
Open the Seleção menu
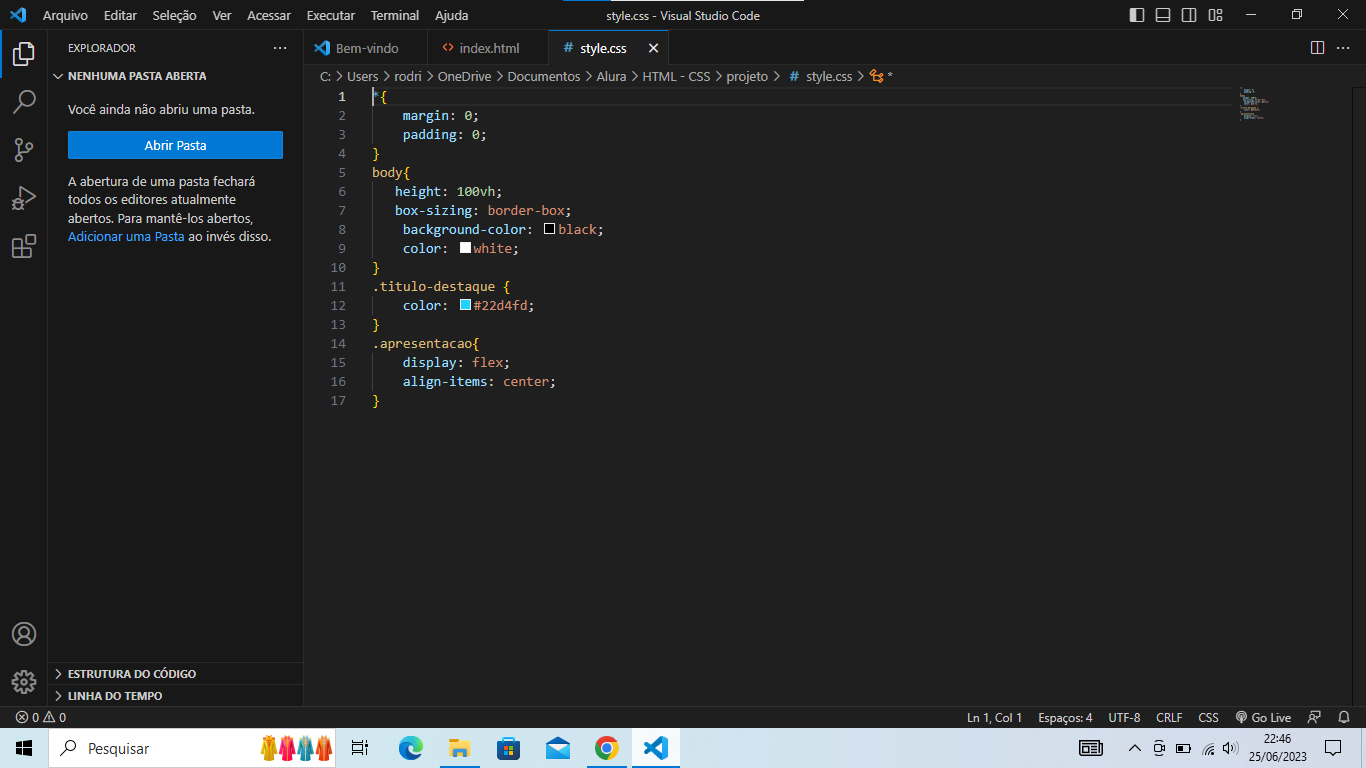point(175,15)
